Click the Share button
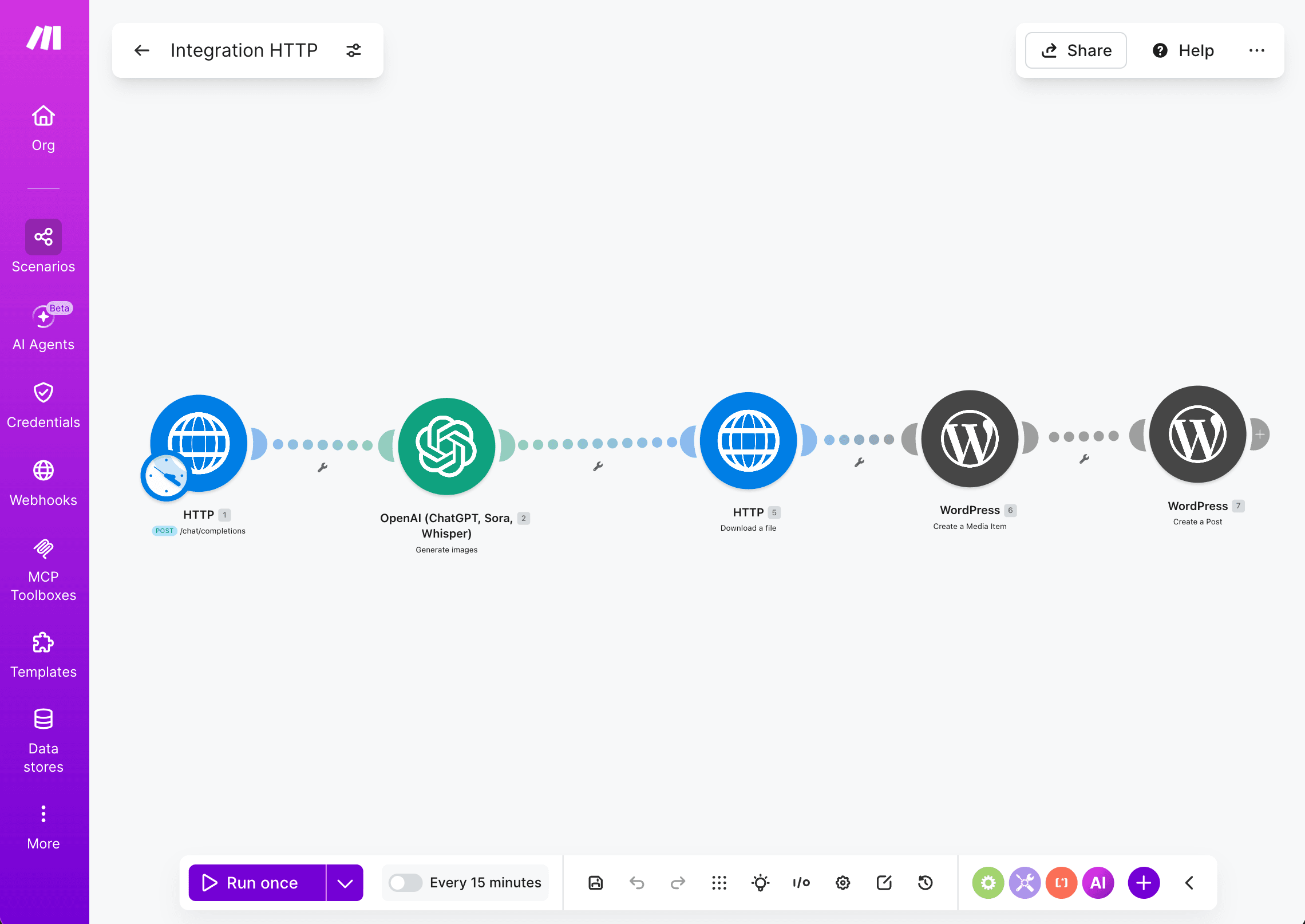 click(x=1076, y=50)
